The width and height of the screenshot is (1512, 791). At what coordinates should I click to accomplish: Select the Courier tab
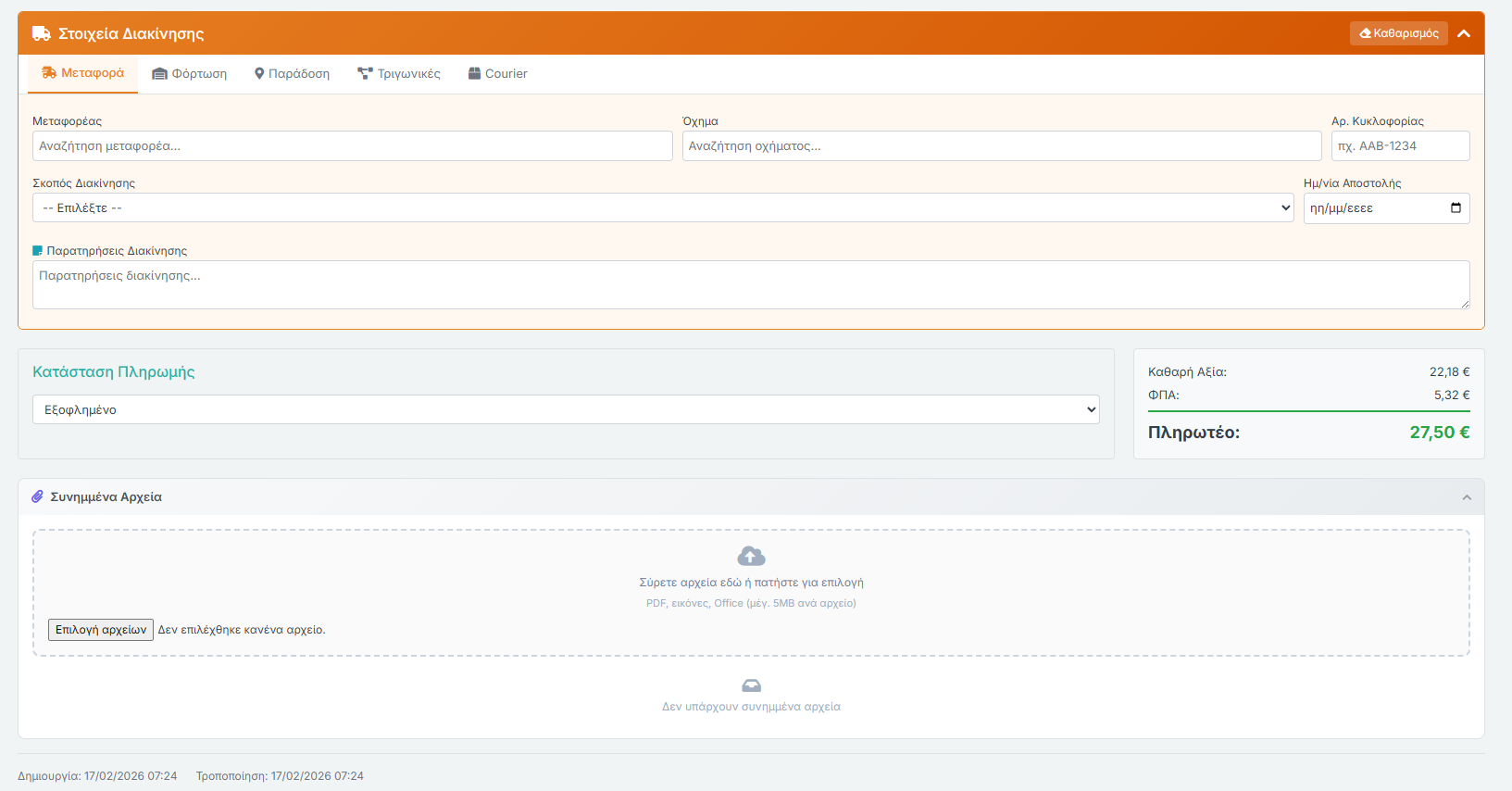coord(497,74)
